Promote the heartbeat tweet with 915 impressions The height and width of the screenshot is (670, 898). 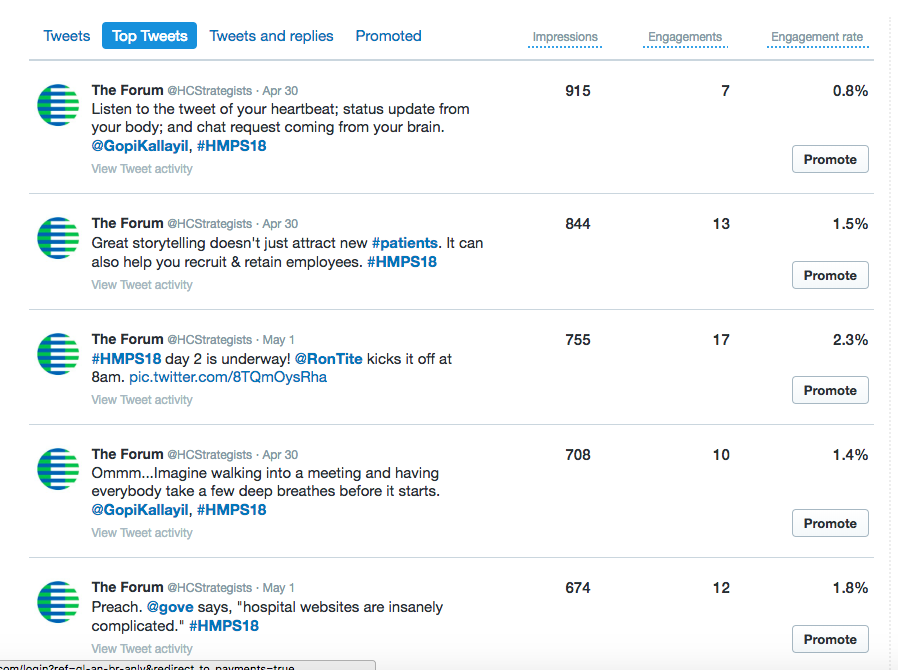pos(830,159)
